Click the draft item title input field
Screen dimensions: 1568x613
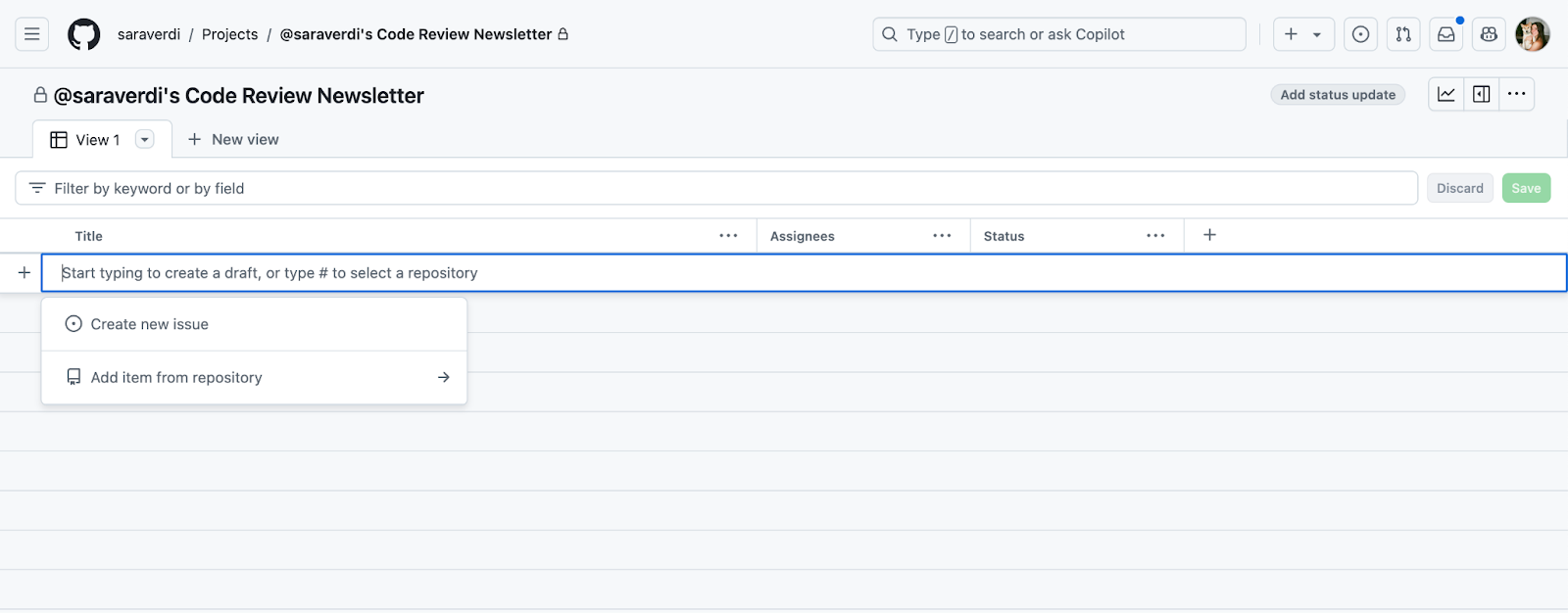805,273
